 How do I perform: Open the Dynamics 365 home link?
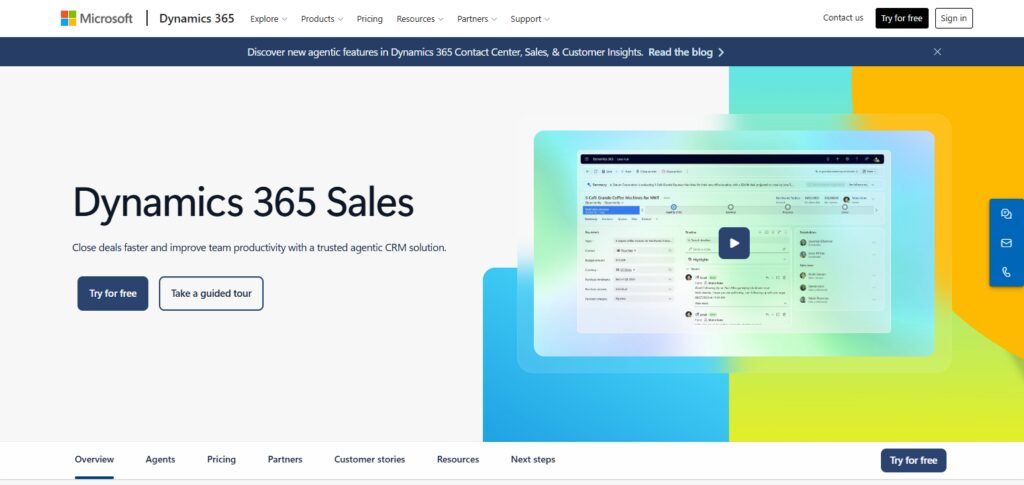[197, 18]
